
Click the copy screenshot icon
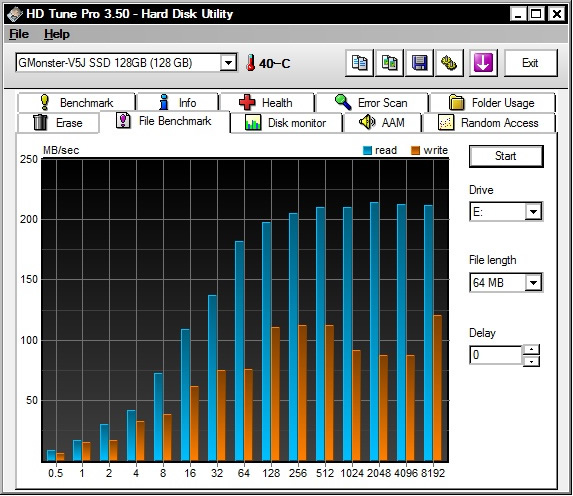[x=389, y=63]
